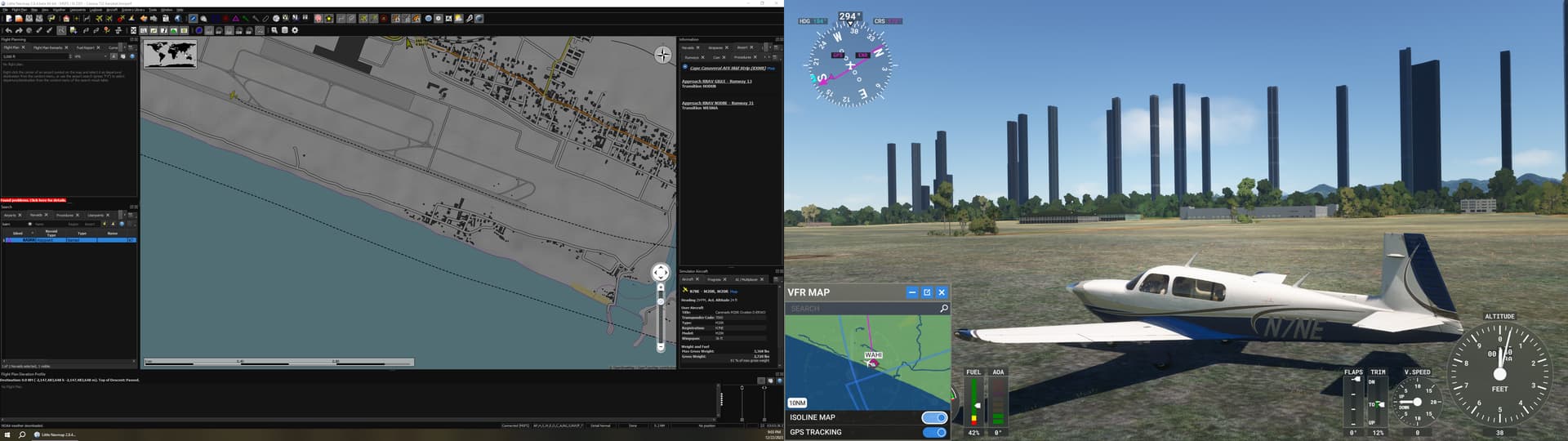Open the File menu
The image size is (1568, 441).
[x=5, y=10]
